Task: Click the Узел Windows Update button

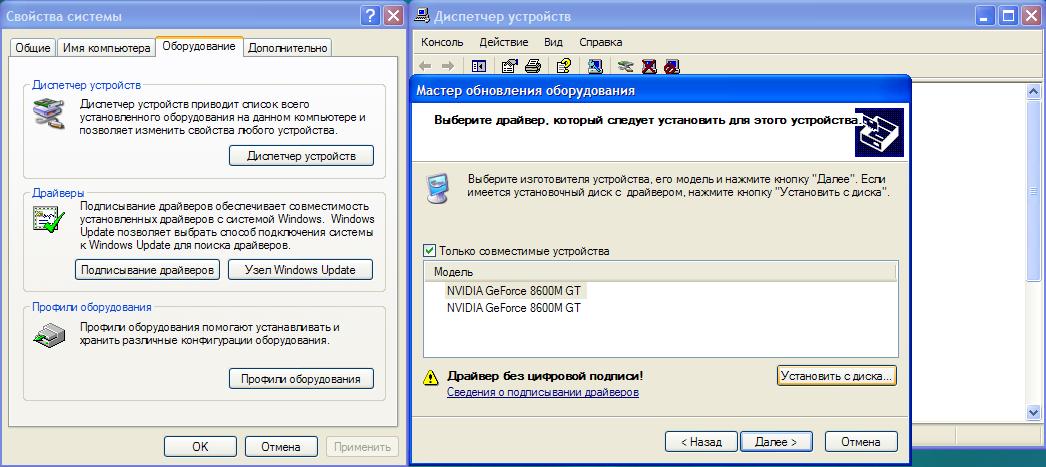Action: pos(300,270)
